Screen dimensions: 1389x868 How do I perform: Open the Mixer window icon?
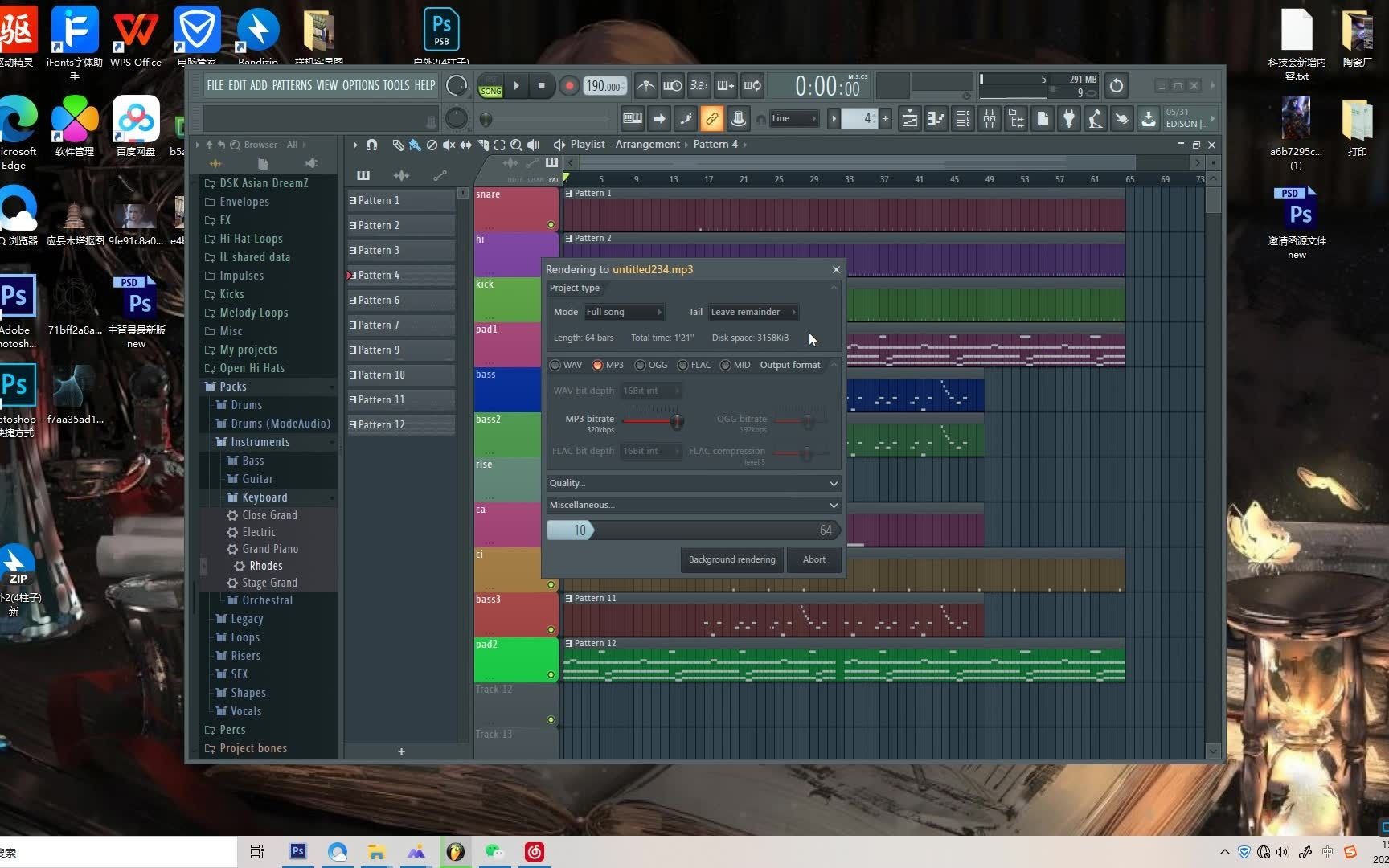pyautogui.click(x=990, y=119)
